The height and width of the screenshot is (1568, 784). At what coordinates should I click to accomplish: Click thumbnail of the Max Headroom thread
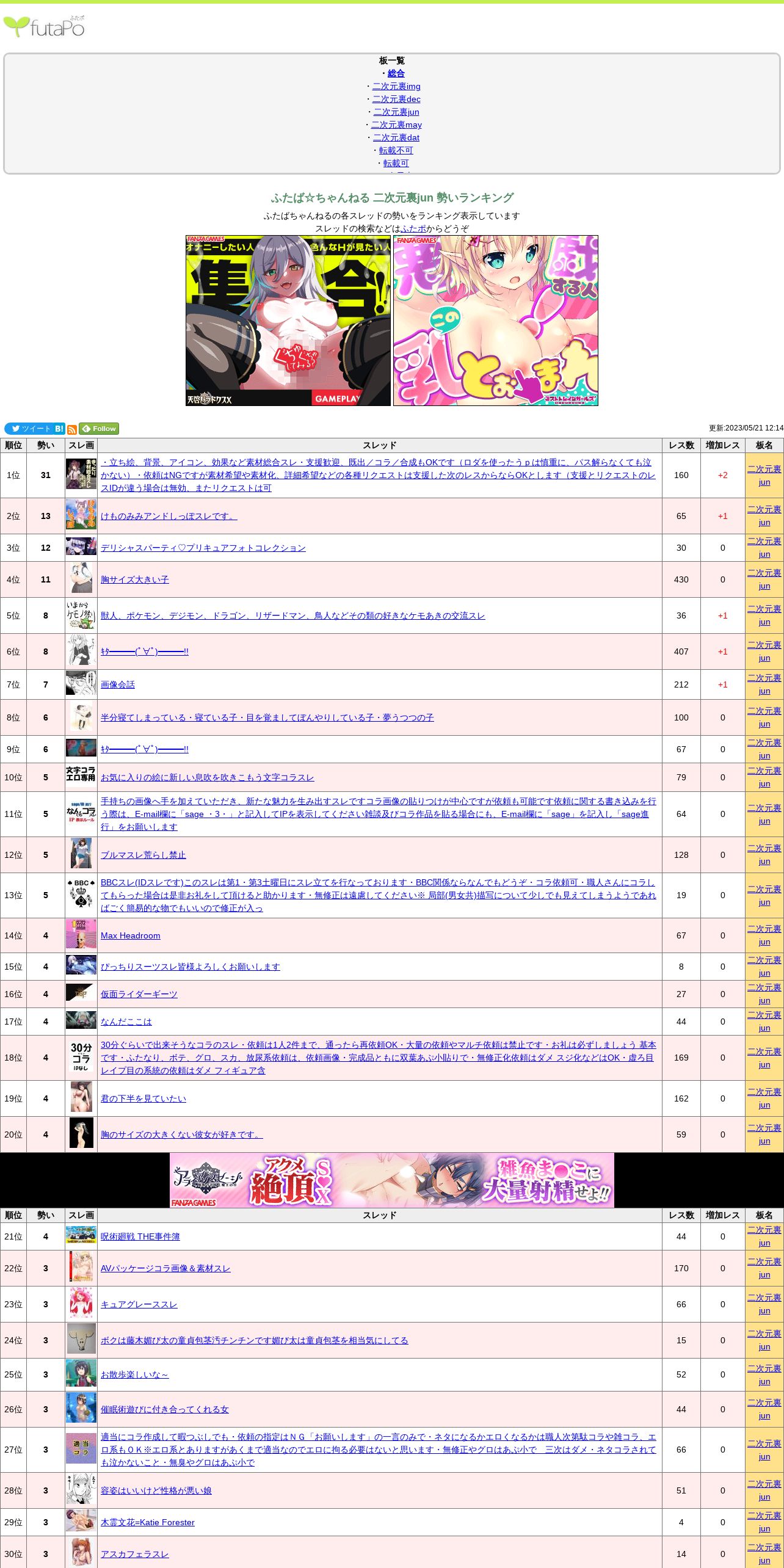click(81, 934)
